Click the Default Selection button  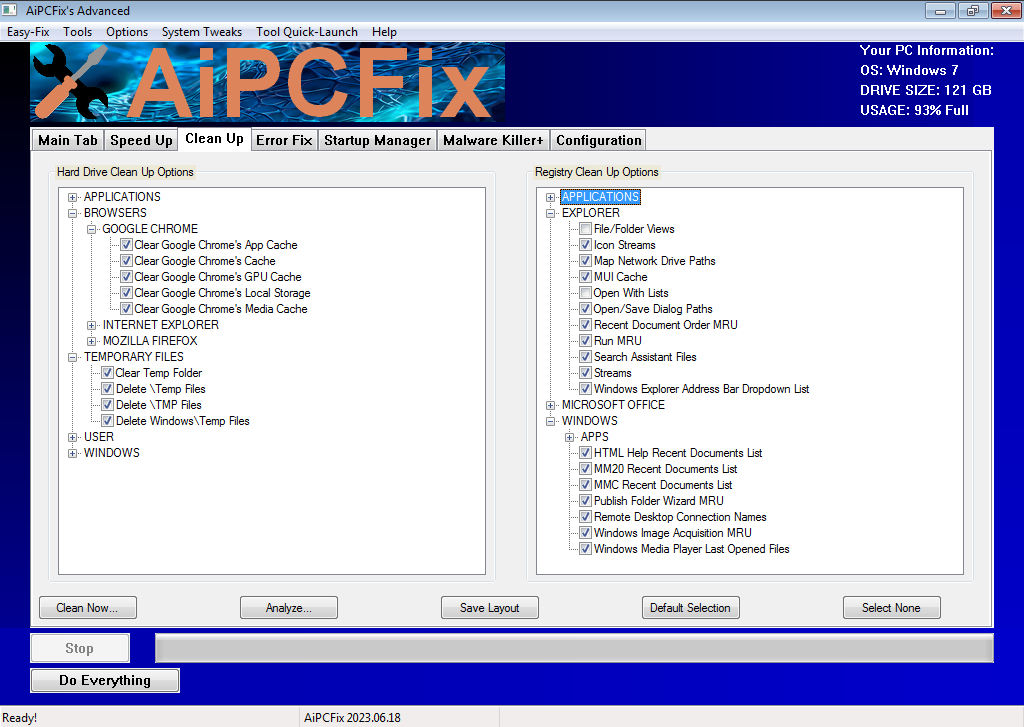(690, 607)
